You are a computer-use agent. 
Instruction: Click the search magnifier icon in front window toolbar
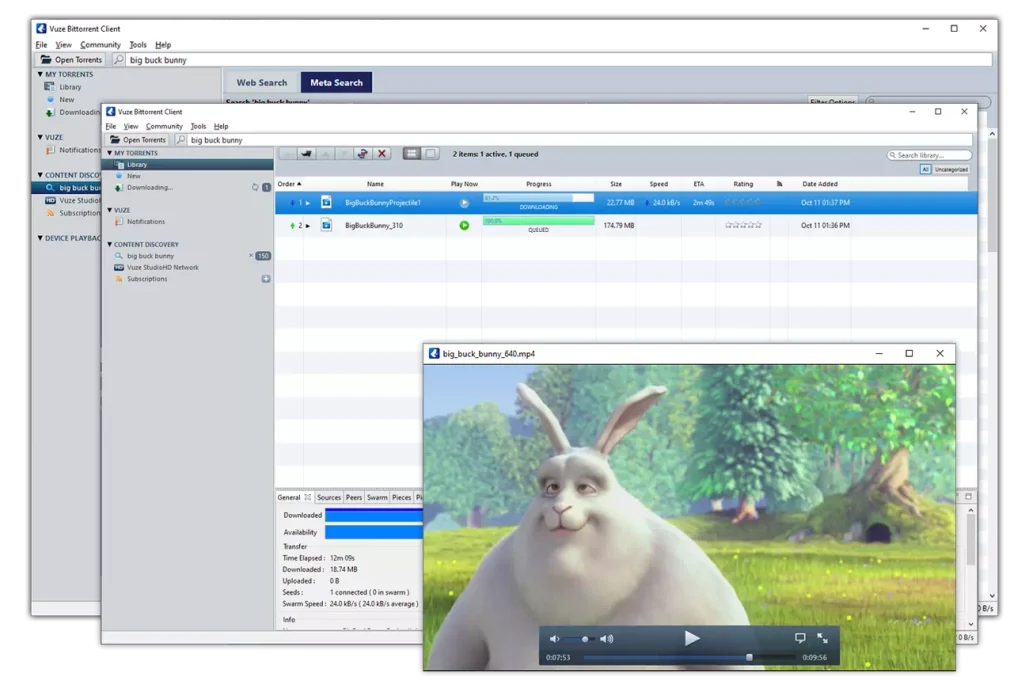tap(180, 140)
